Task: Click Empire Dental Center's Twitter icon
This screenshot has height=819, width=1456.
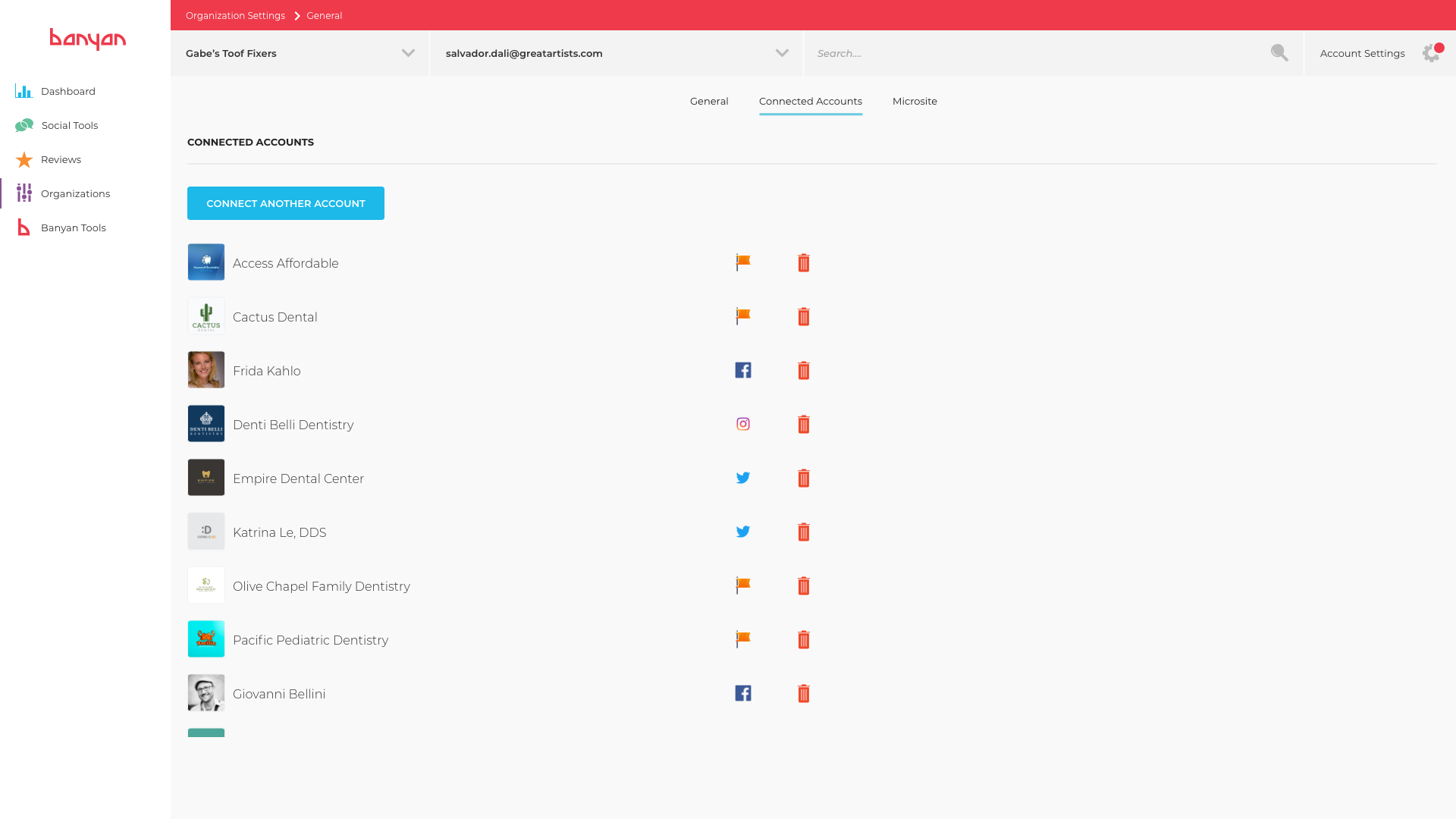Action: [743, 478]
